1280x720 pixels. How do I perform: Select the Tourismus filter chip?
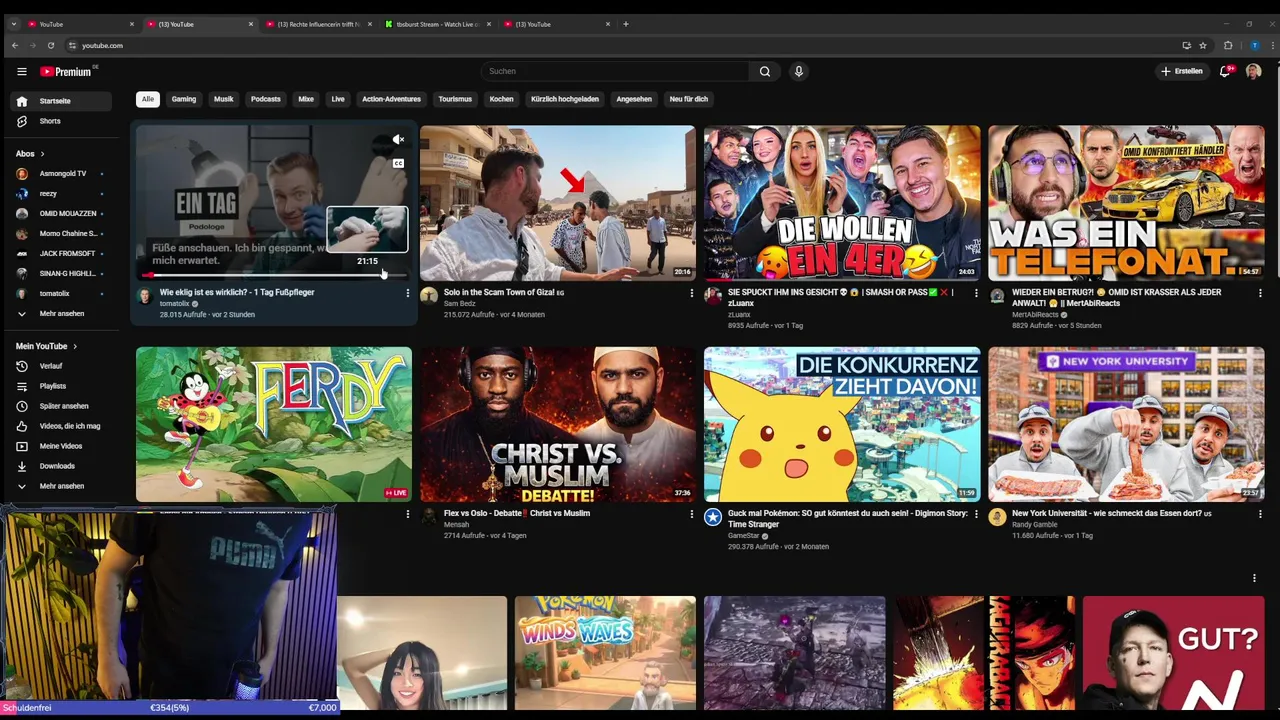point(455,99)
